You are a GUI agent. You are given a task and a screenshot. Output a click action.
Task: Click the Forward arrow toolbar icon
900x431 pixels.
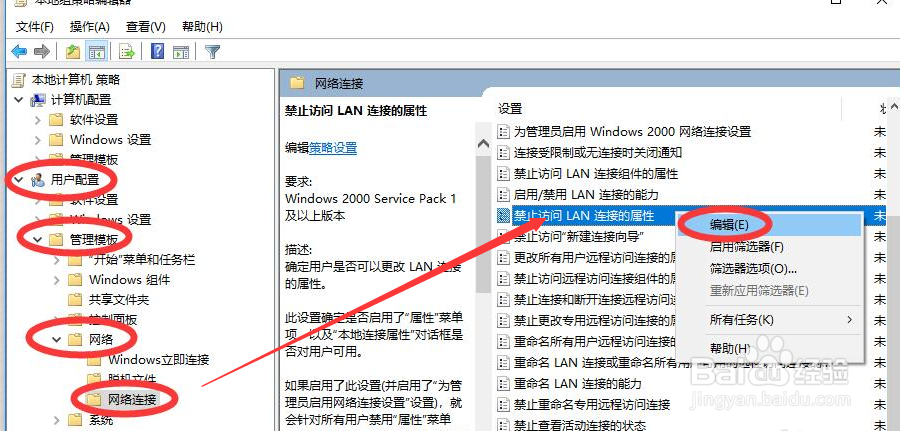pos(42,52)
